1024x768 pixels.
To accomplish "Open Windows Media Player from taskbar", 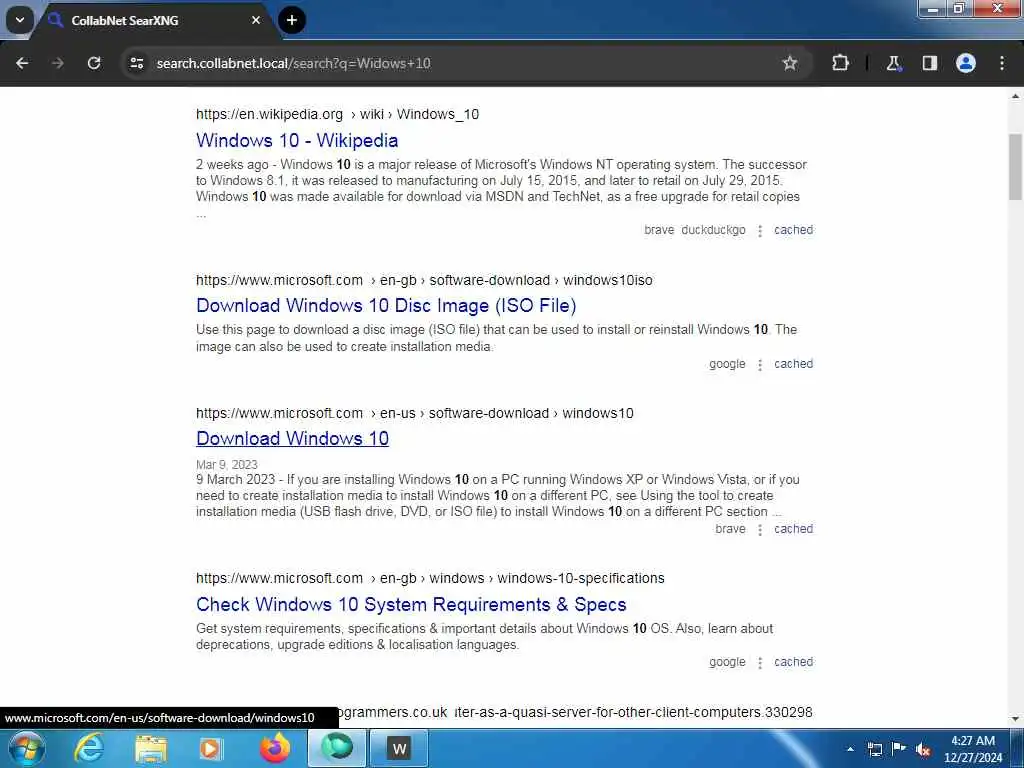I will pos(210,748).
